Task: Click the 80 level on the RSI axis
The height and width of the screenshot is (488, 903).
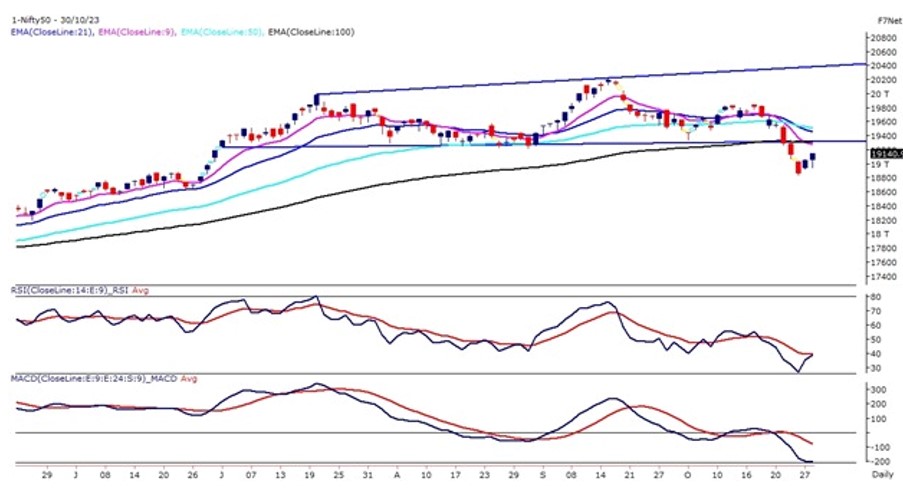Action: [x=875, y=297]
